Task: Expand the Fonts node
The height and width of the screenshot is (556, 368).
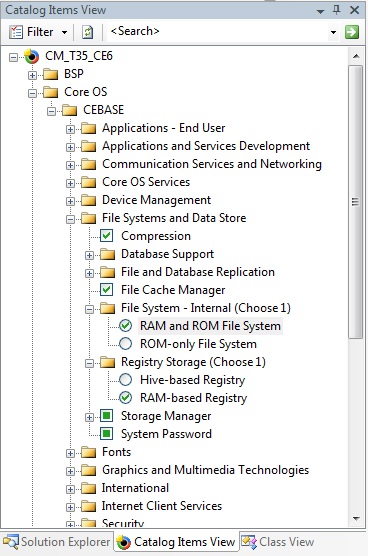Action: coord(70,453)
